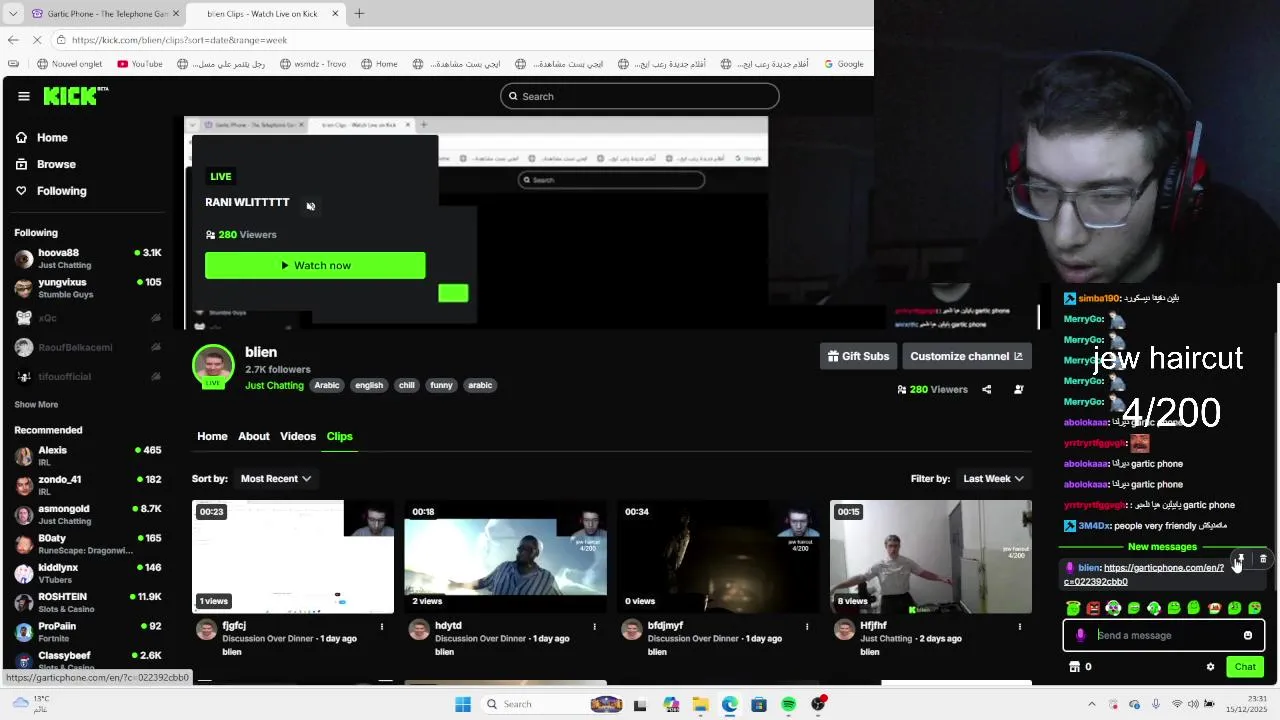This screenshot has width=1280, height=720.
Task: Open hoova88 channel in Following
Action: click(x=88, y=258)
